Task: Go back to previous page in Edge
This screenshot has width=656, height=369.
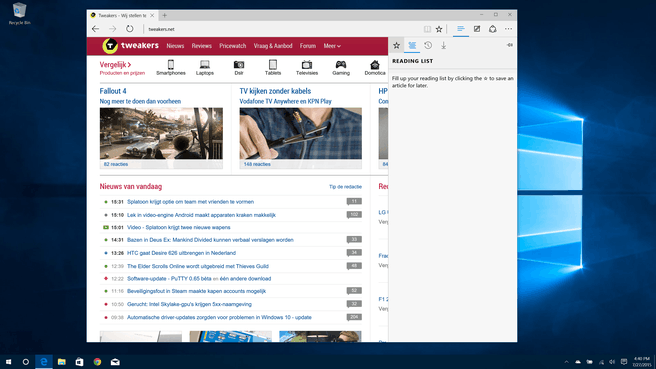Action: point(95,29)
